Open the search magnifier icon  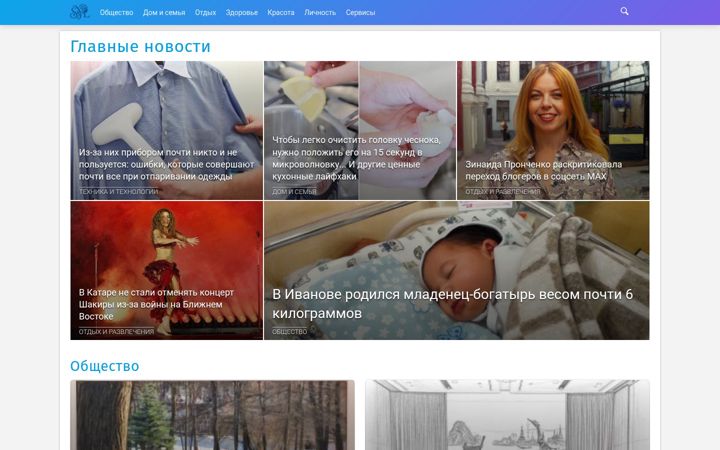[624, 11]
